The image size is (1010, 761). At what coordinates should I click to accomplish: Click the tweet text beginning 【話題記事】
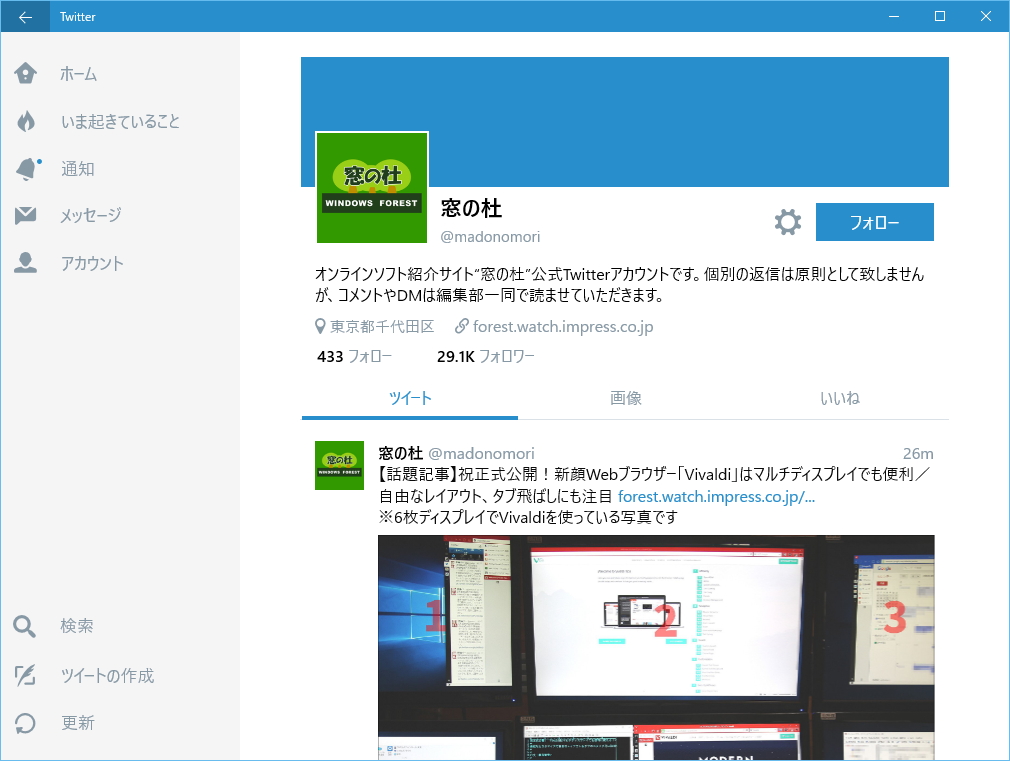click(x=654, y=485)
